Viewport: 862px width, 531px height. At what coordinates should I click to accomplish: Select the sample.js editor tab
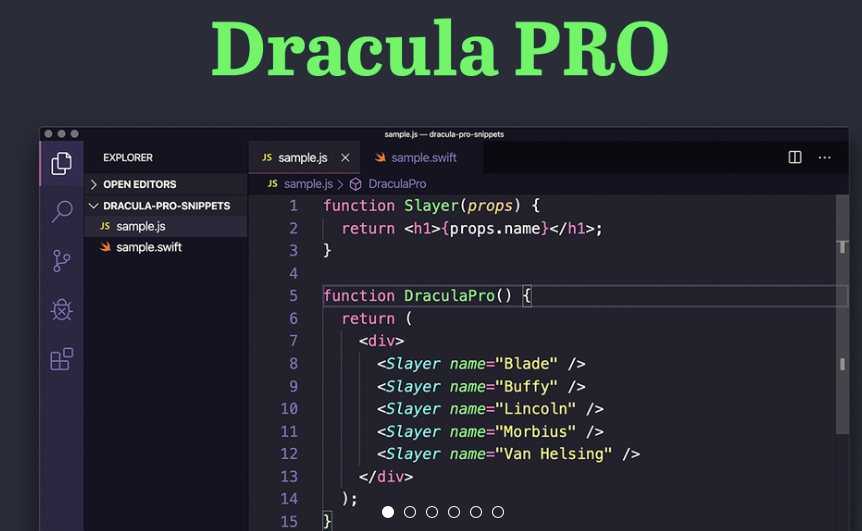(300, 158)
